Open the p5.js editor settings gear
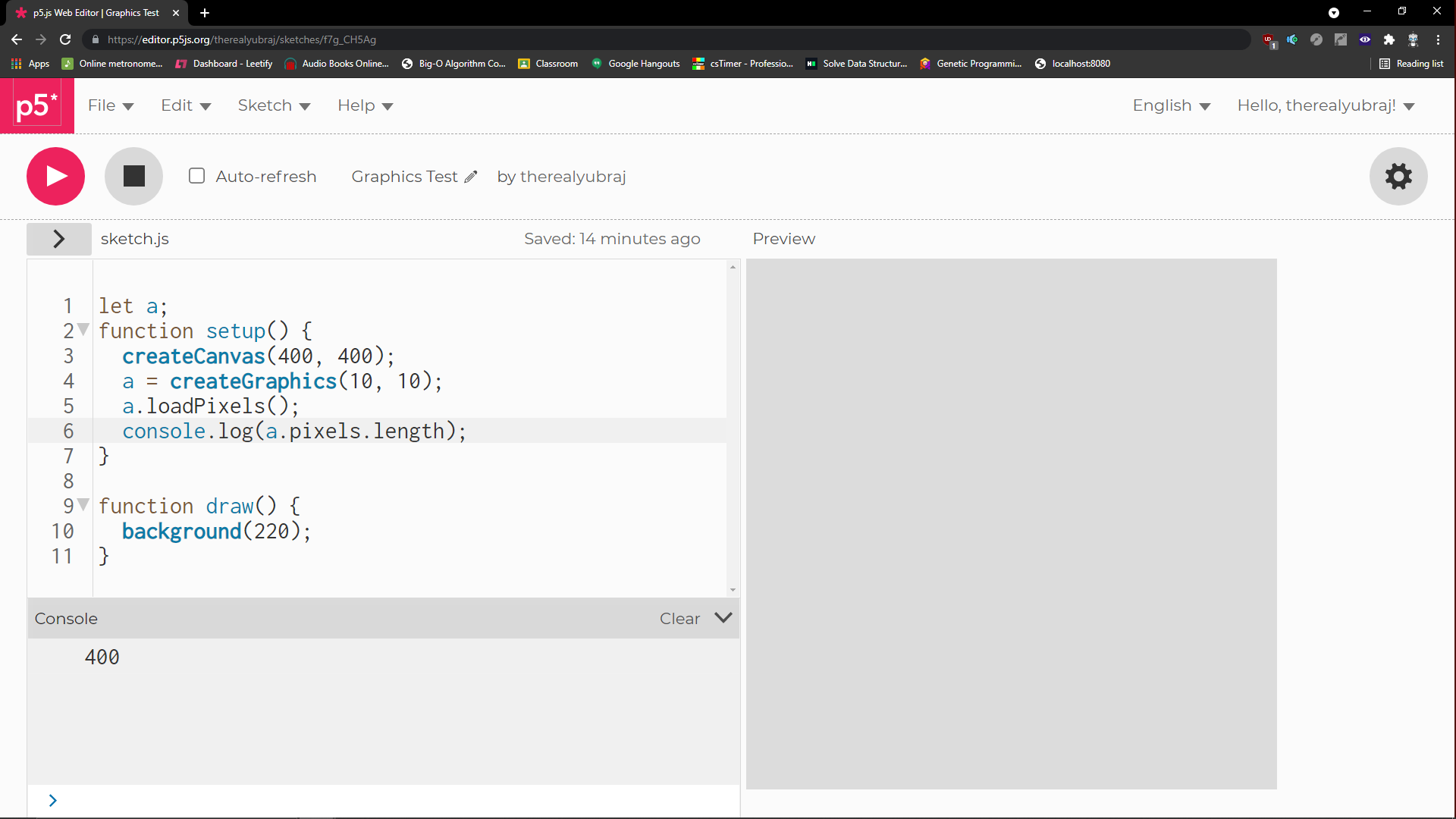The height and width of the screenshot is (819, 1456). coord(1398,176)
